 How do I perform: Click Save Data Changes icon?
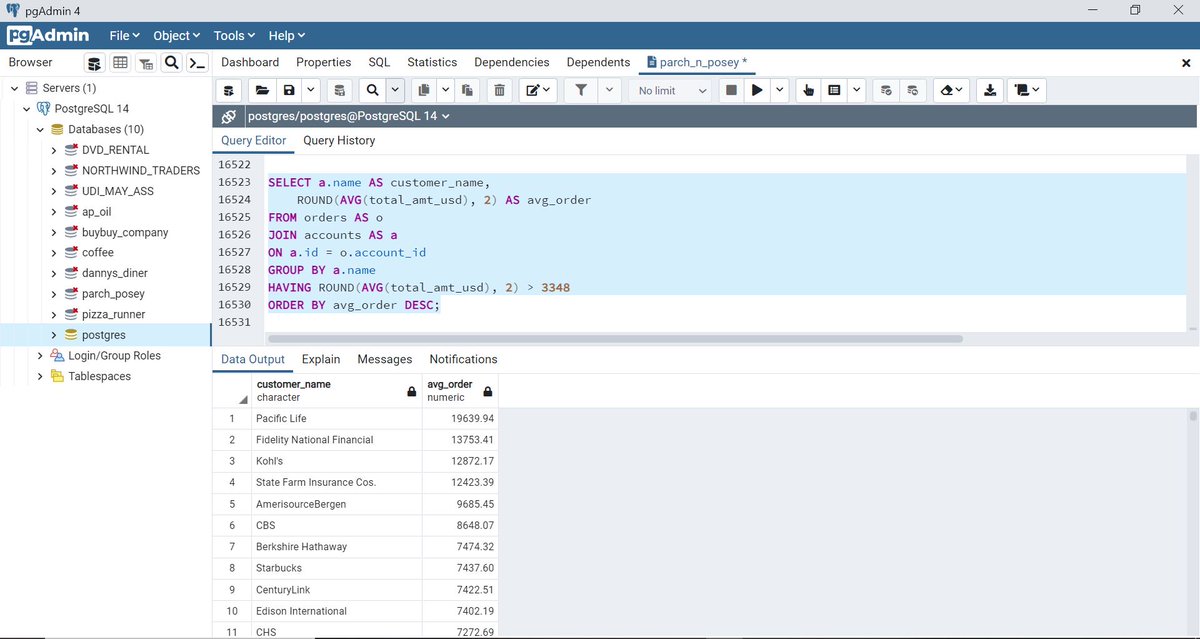click(340, 90)
